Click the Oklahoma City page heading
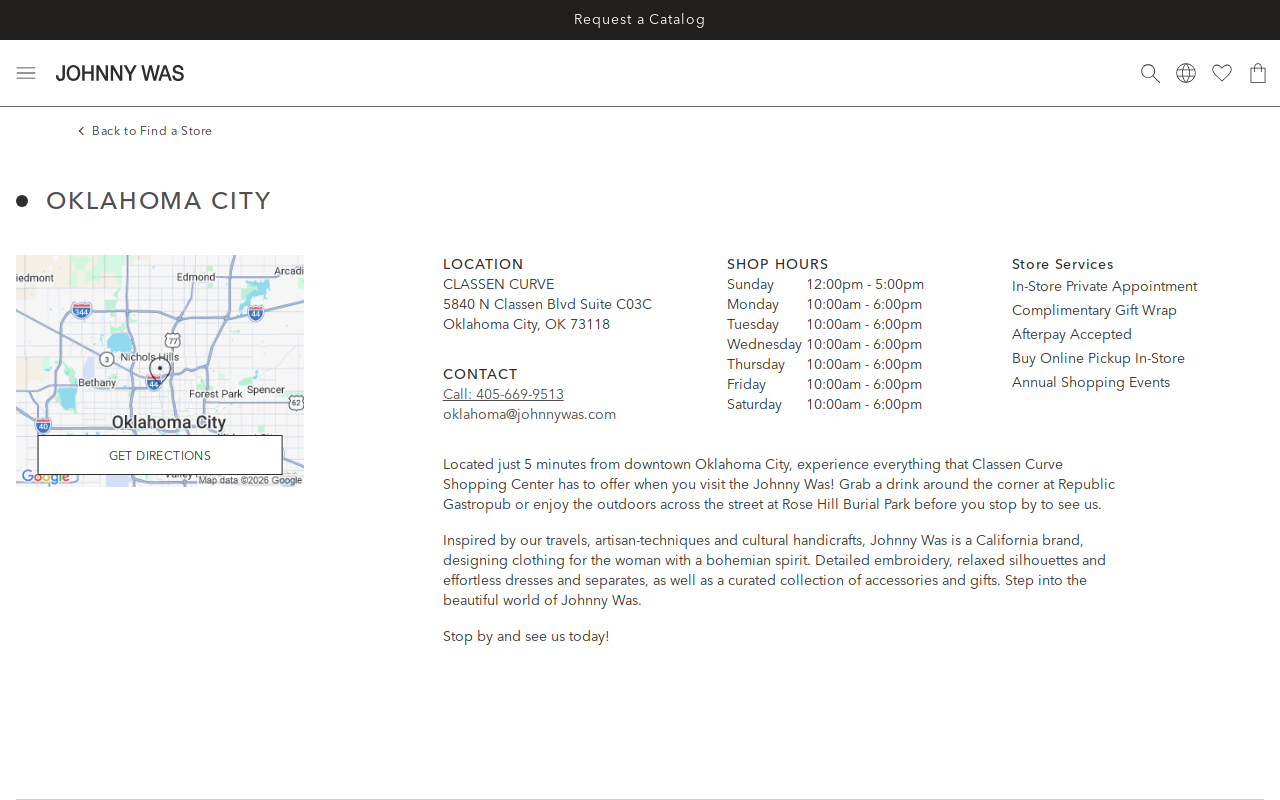Screen dimensions: 1280x800 click(159, 201)
